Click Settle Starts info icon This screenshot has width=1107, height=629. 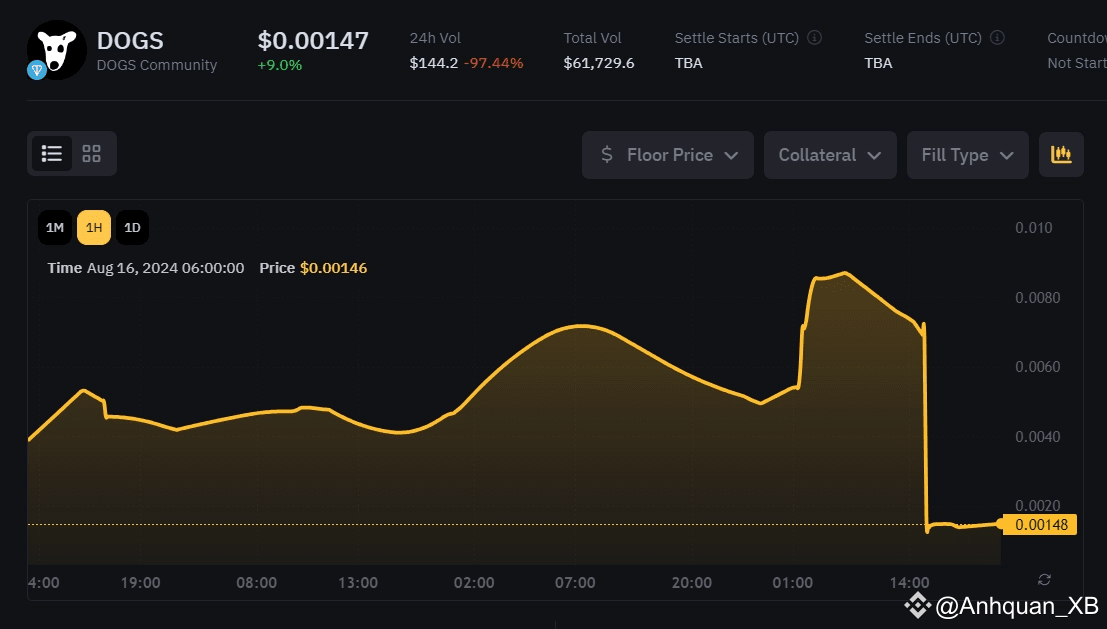(814, 37)
